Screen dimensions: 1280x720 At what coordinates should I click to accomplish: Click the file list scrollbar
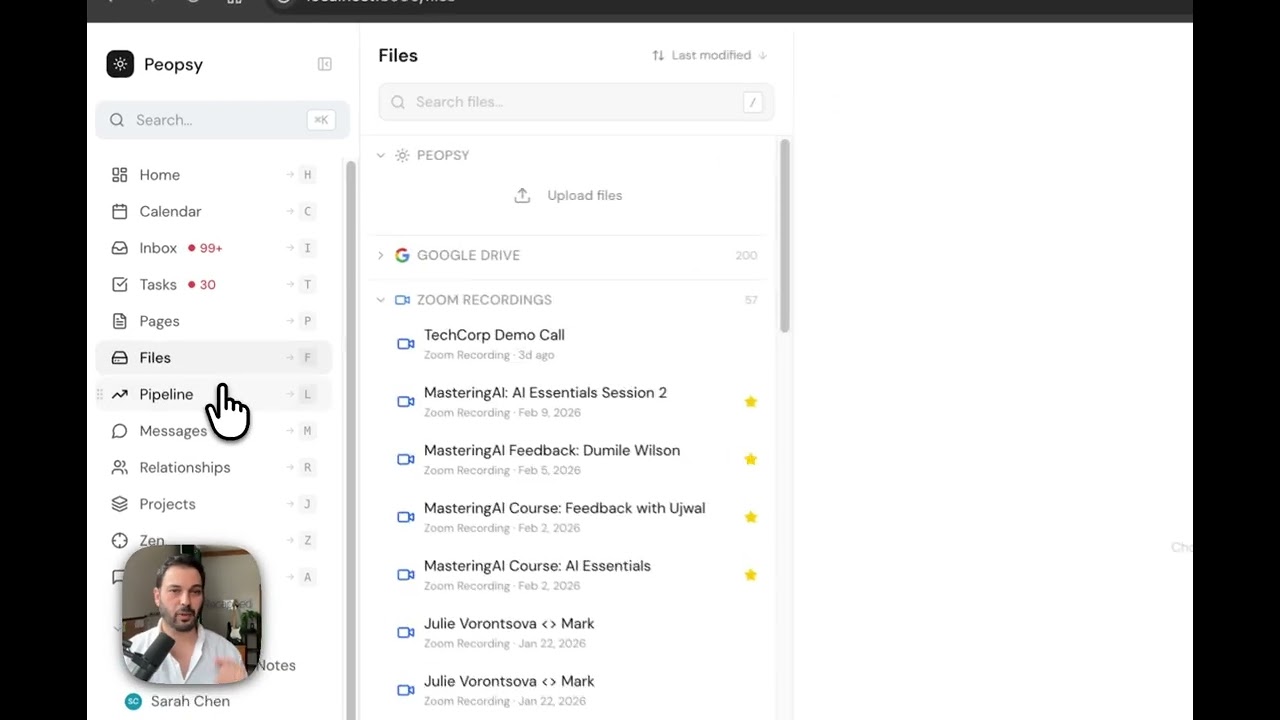click(x=785, y=236)
